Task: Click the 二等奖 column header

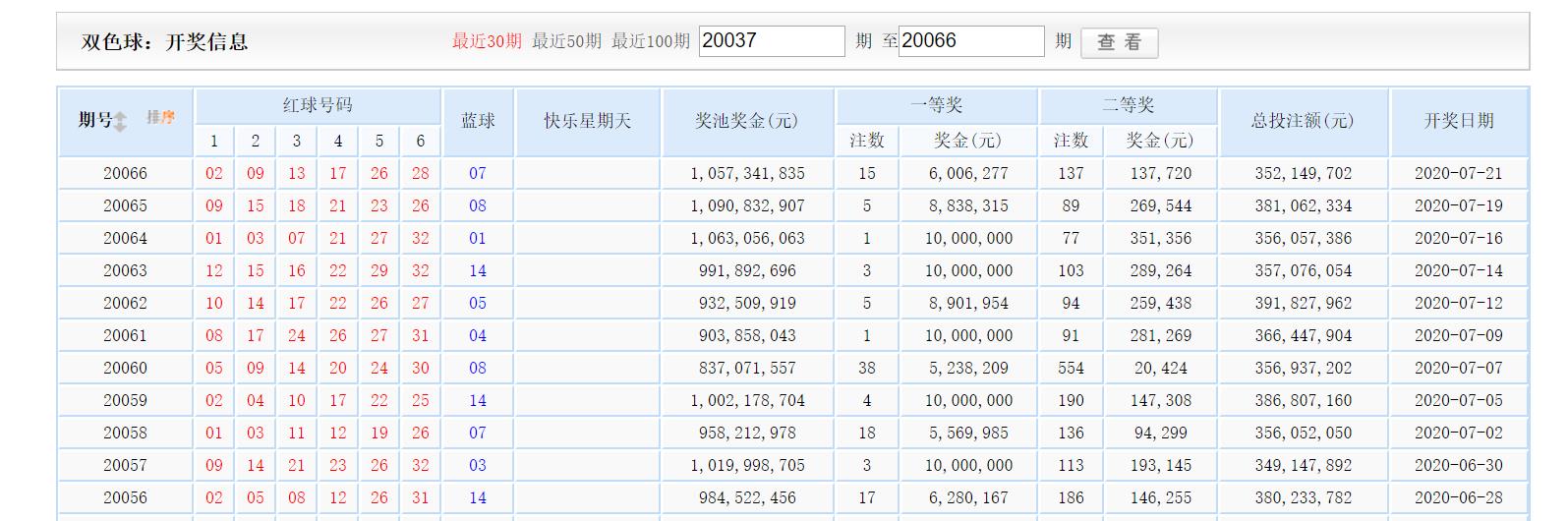Action: (1128, 105)
